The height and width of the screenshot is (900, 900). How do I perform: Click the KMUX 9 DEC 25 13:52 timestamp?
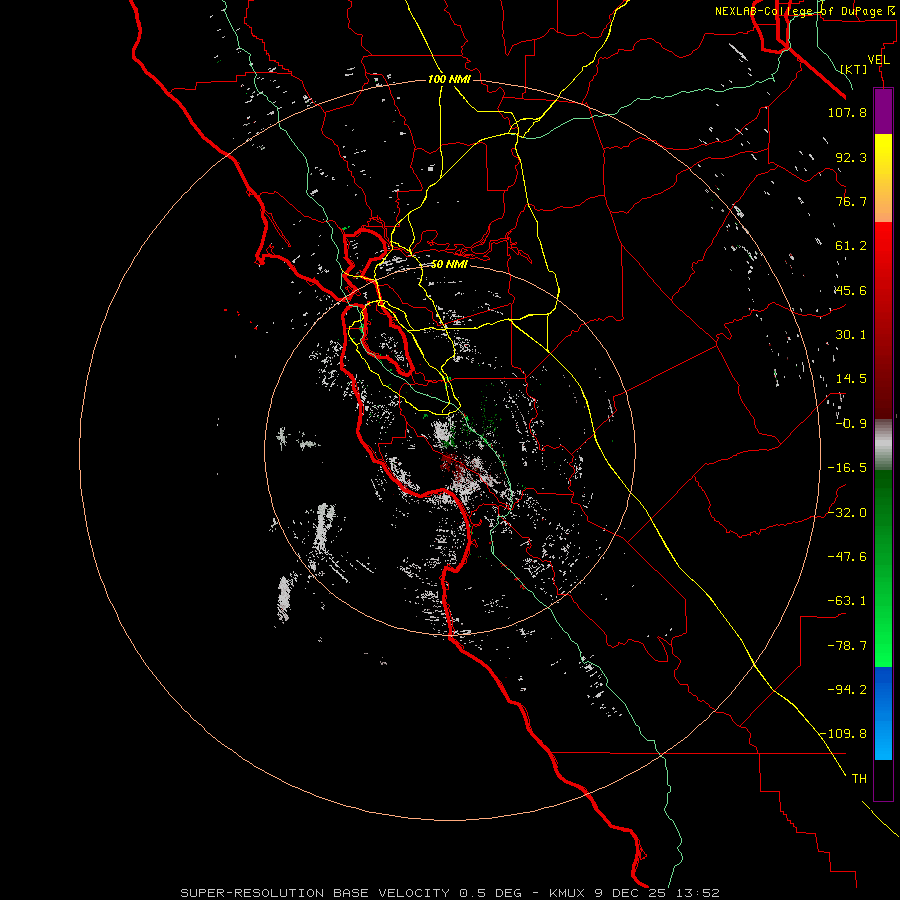pos(634,893)
